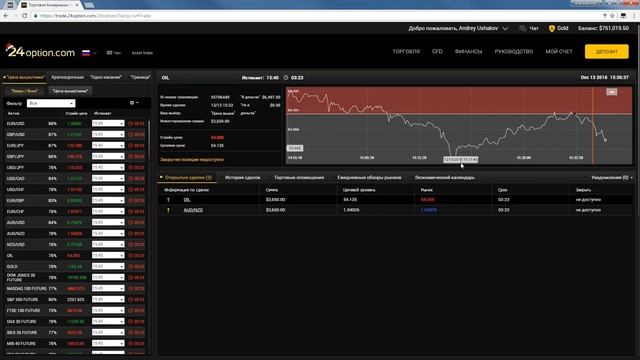
Task: Click the bookmark star in address bar
Action: (x=612, y=16)
